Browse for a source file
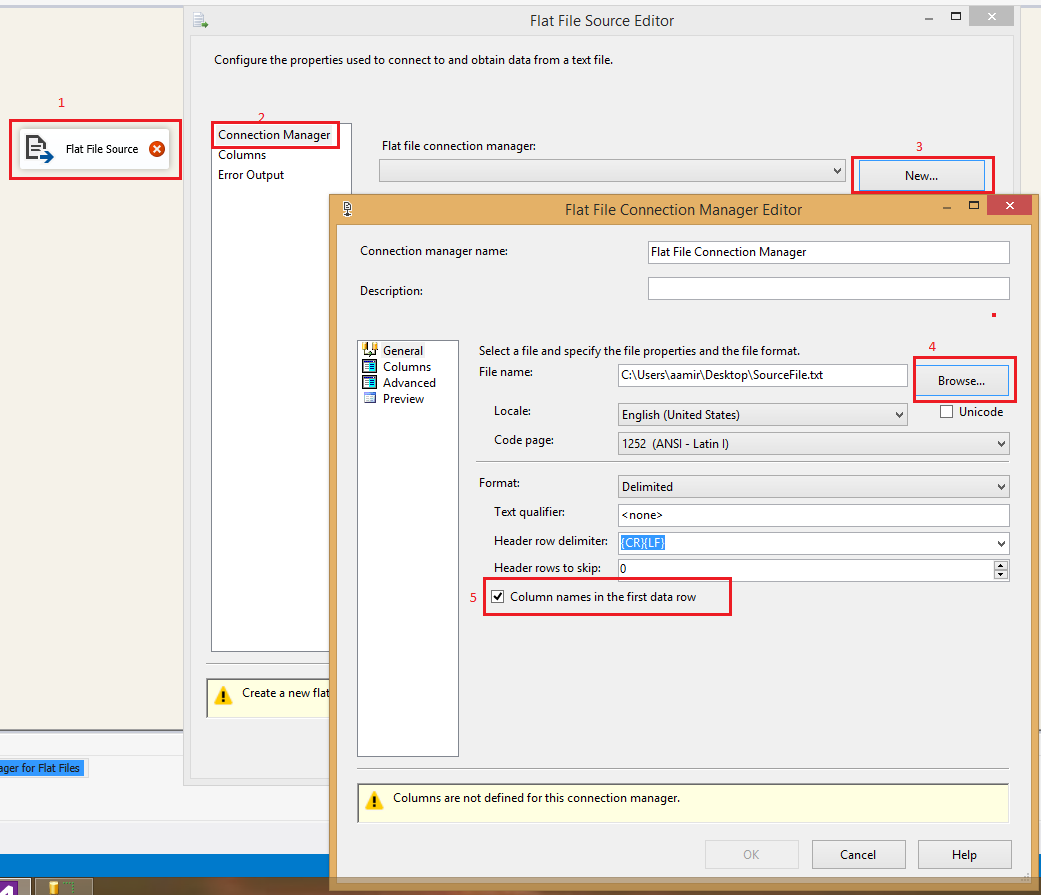The width and height of the screenshot is (1041, 895). click(963, 380)
